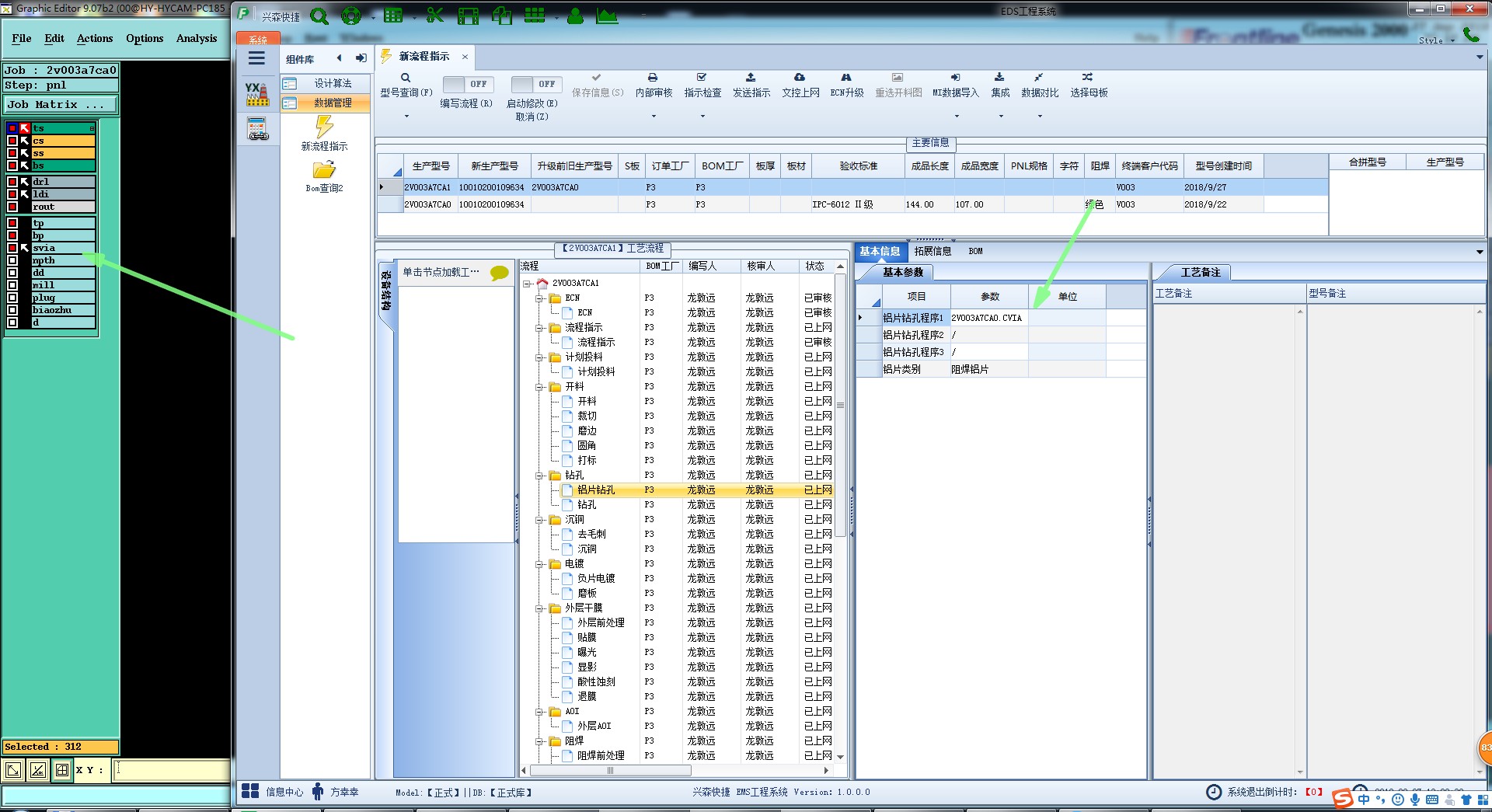
Task: Click the green user person icon
Action: tap(576, 16)
